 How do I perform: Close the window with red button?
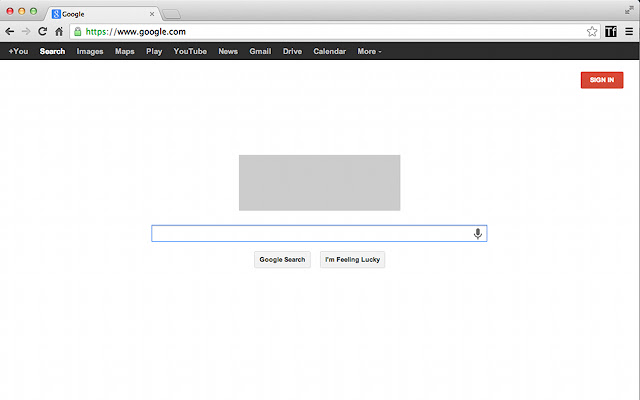[x=10, y=11]
